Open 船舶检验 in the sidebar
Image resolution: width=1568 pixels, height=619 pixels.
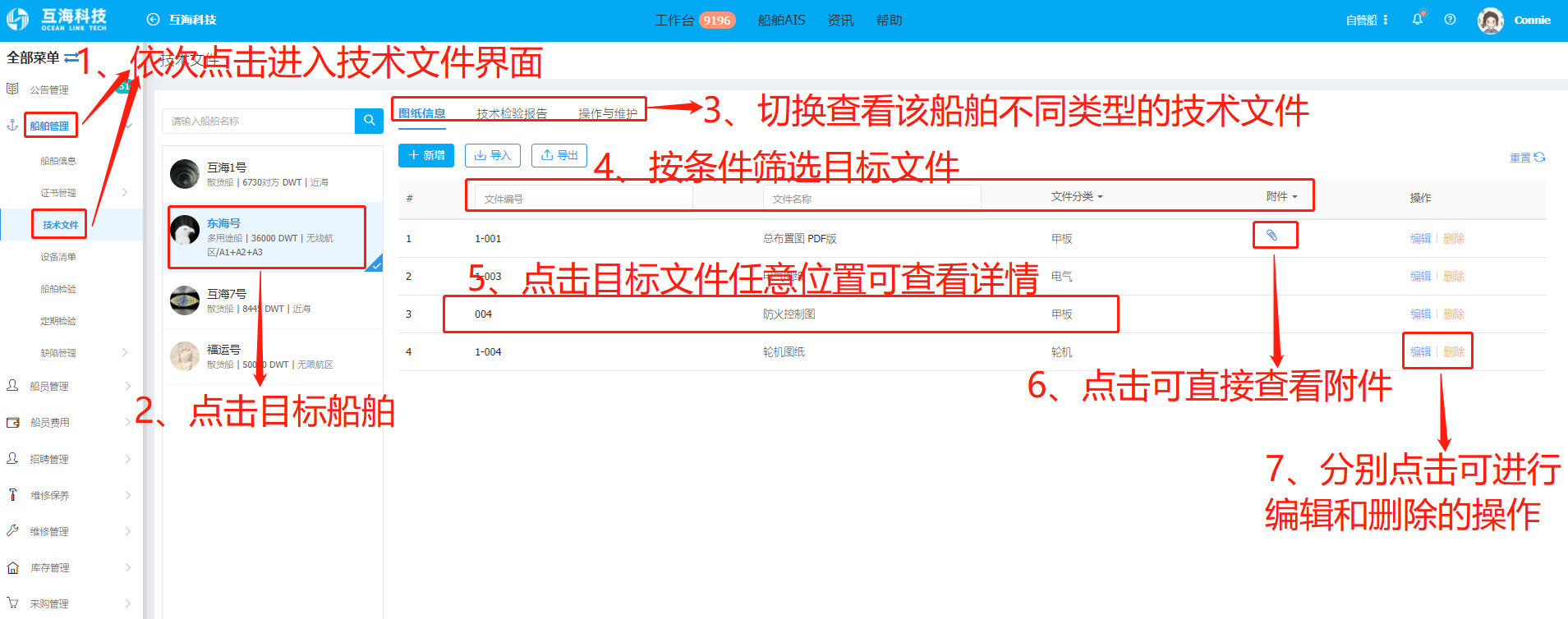click(58, 289)
